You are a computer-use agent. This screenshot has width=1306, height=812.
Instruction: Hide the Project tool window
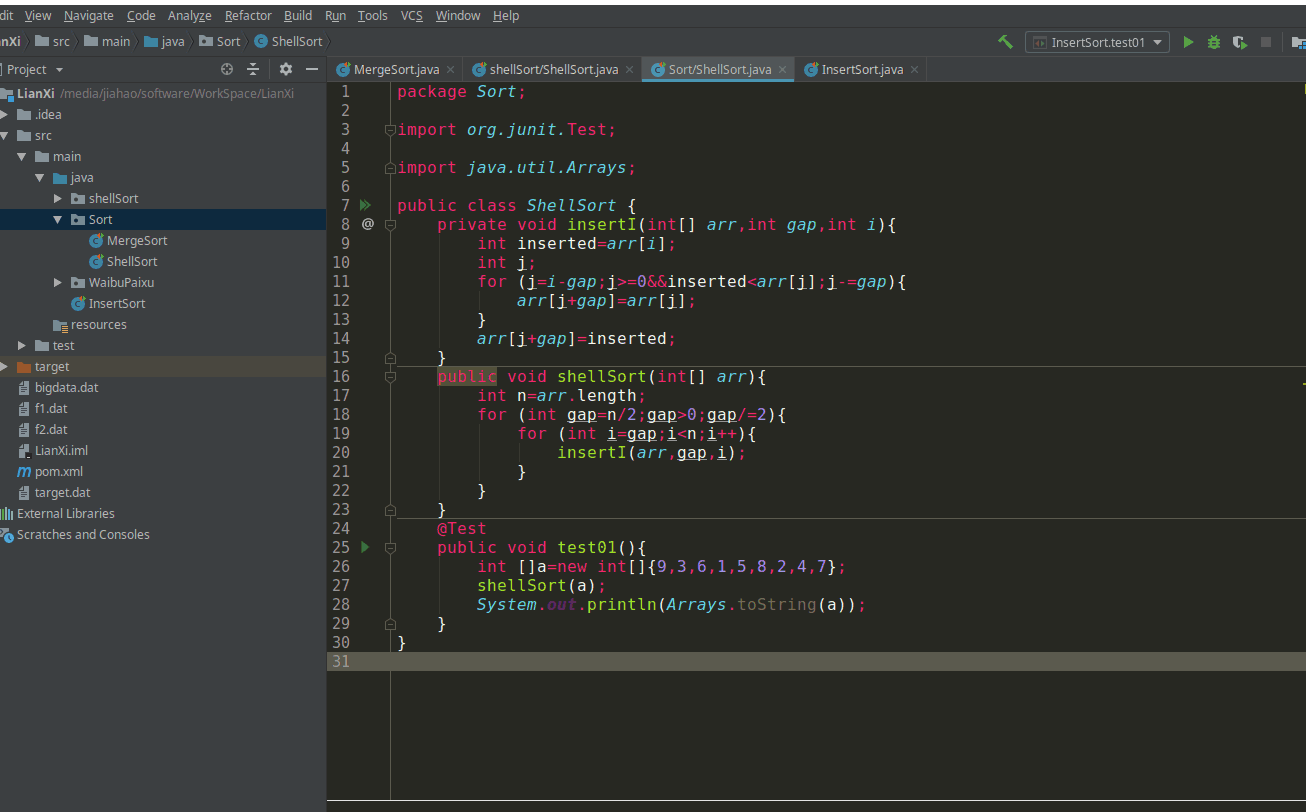(312, 69)
